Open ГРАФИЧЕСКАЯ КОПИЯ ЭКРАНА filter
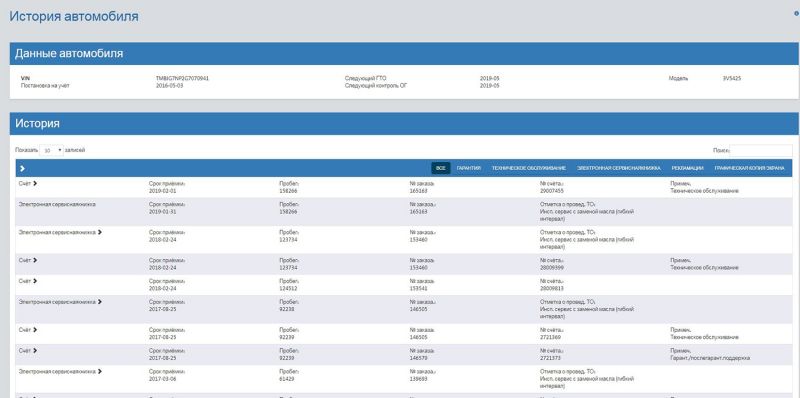The width and height of the screenshot is (800, 398). pyautogui.click(x=749, y=168)
